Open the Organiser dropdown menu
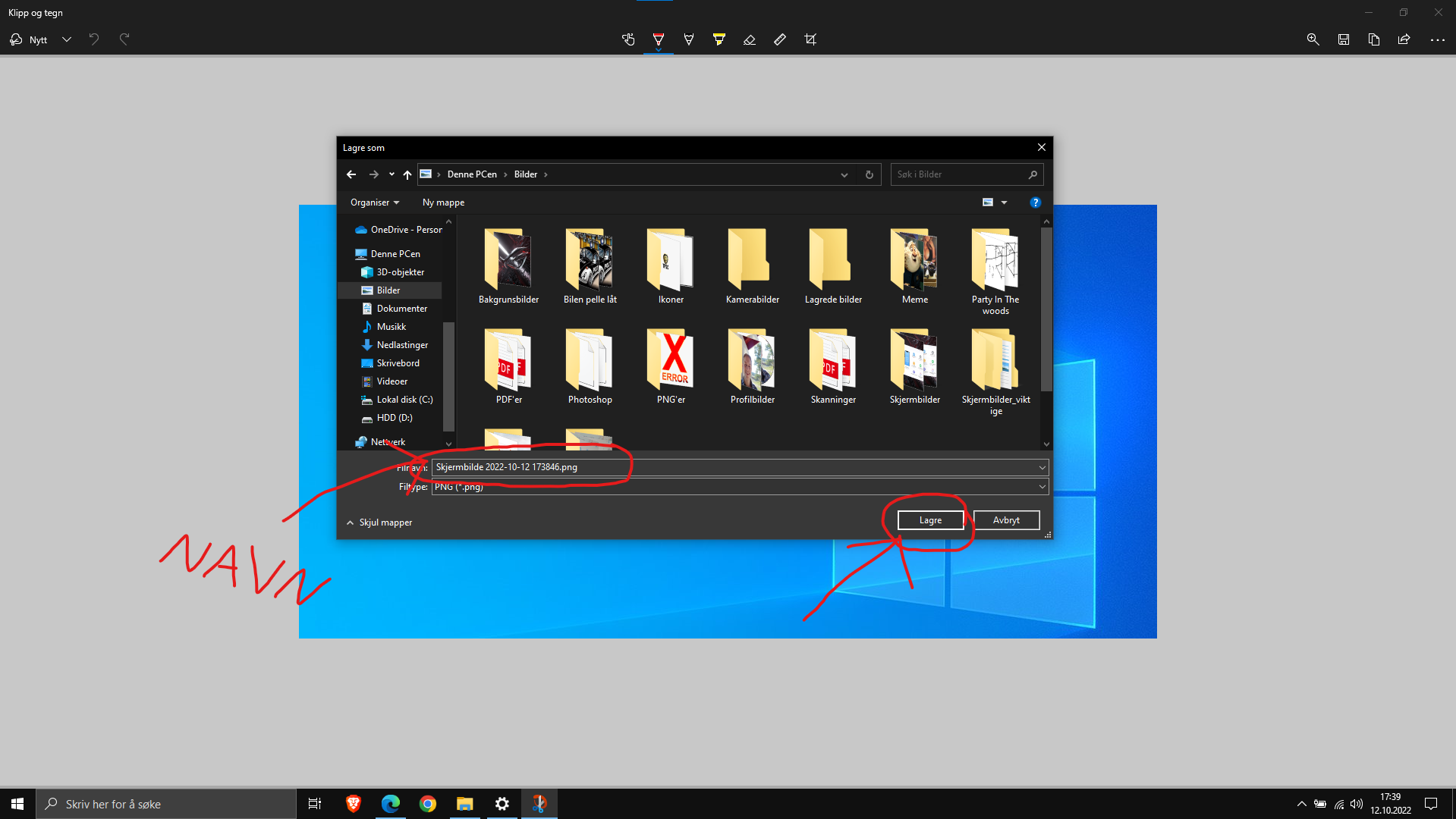 click(375, 202)
